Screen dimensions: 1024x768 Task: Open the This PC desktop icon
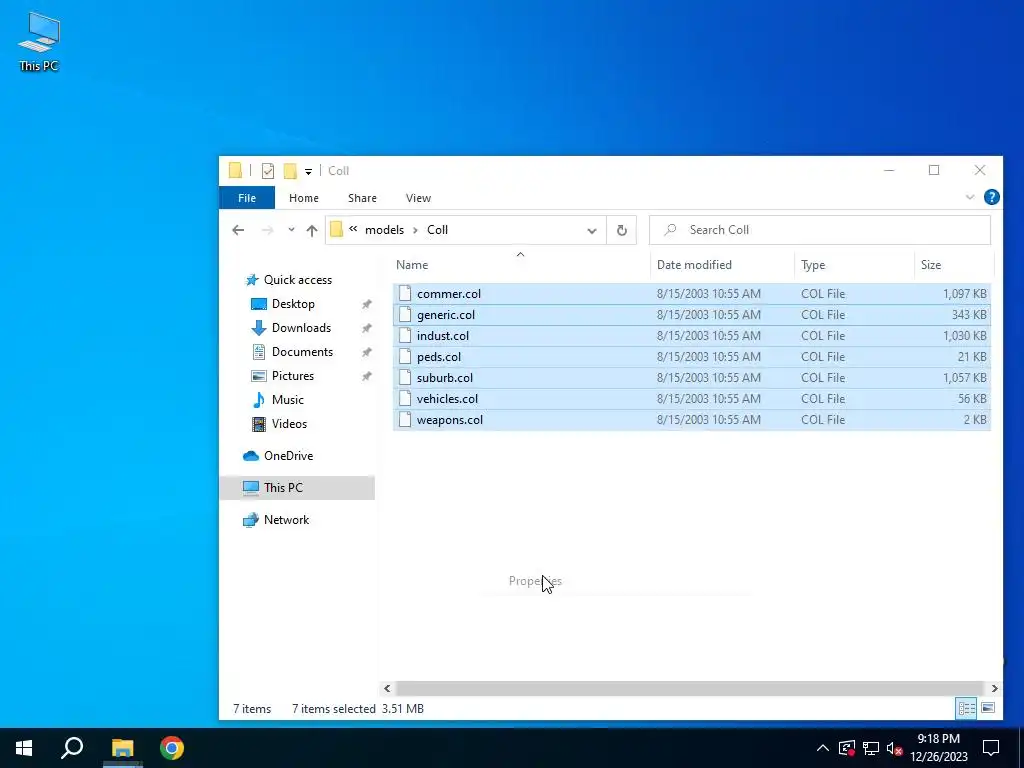point(39,41)
